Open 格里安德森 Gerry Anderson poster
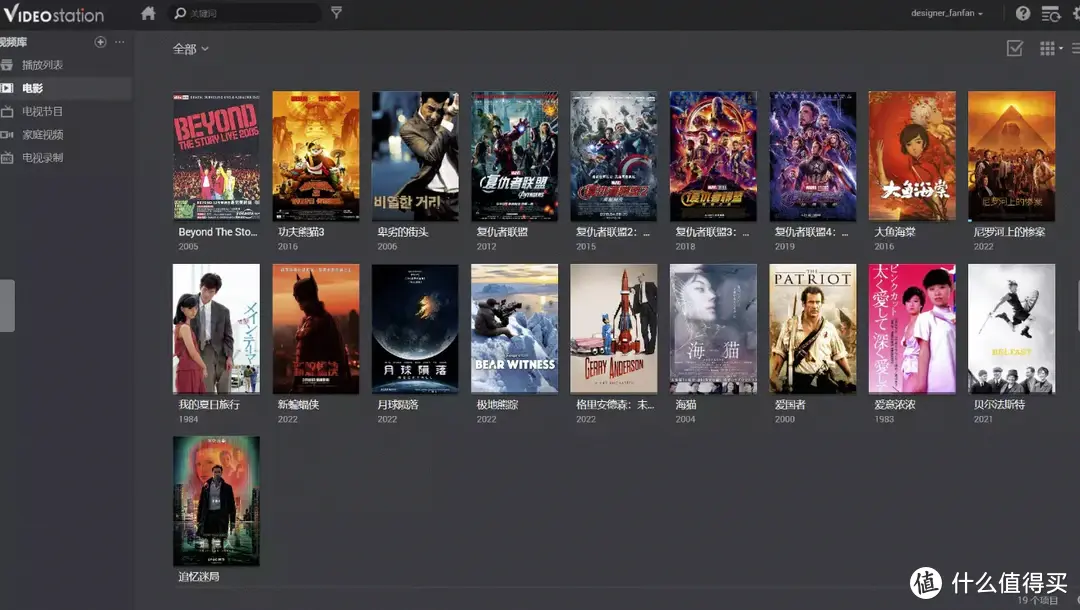 614,329
